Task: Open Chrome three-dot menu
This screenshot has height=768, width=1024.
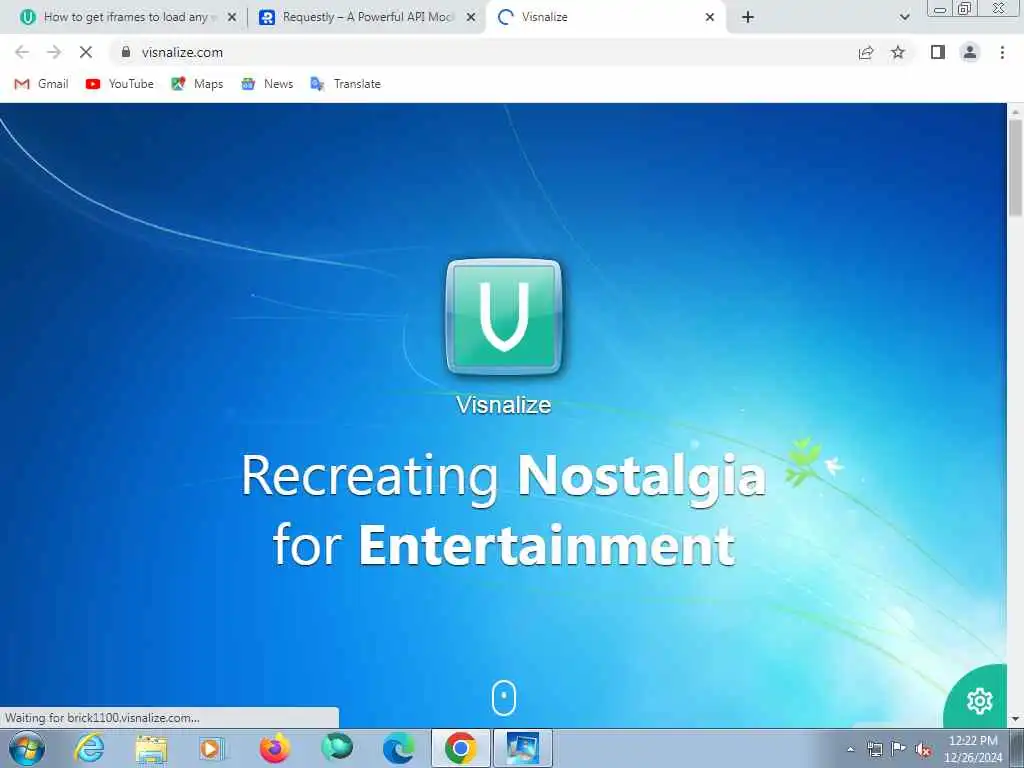Action: (x=1002, y=52)
